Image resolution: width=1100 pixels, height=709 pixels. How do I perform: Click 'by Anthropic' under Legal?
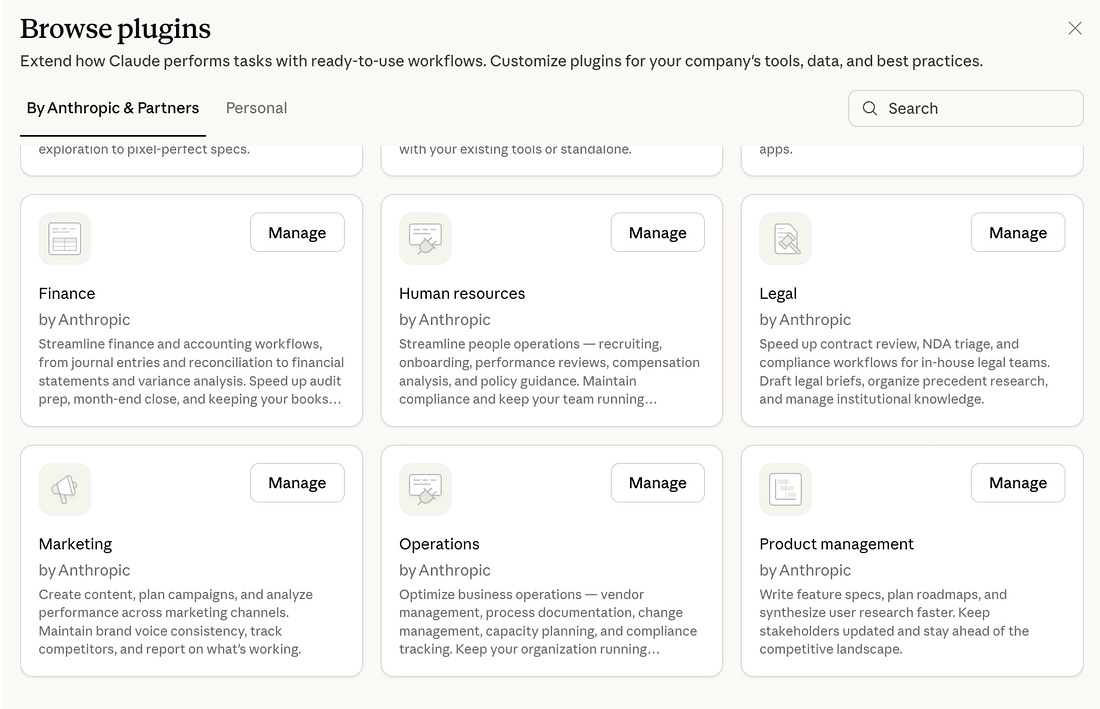click(x=805, y=320)
